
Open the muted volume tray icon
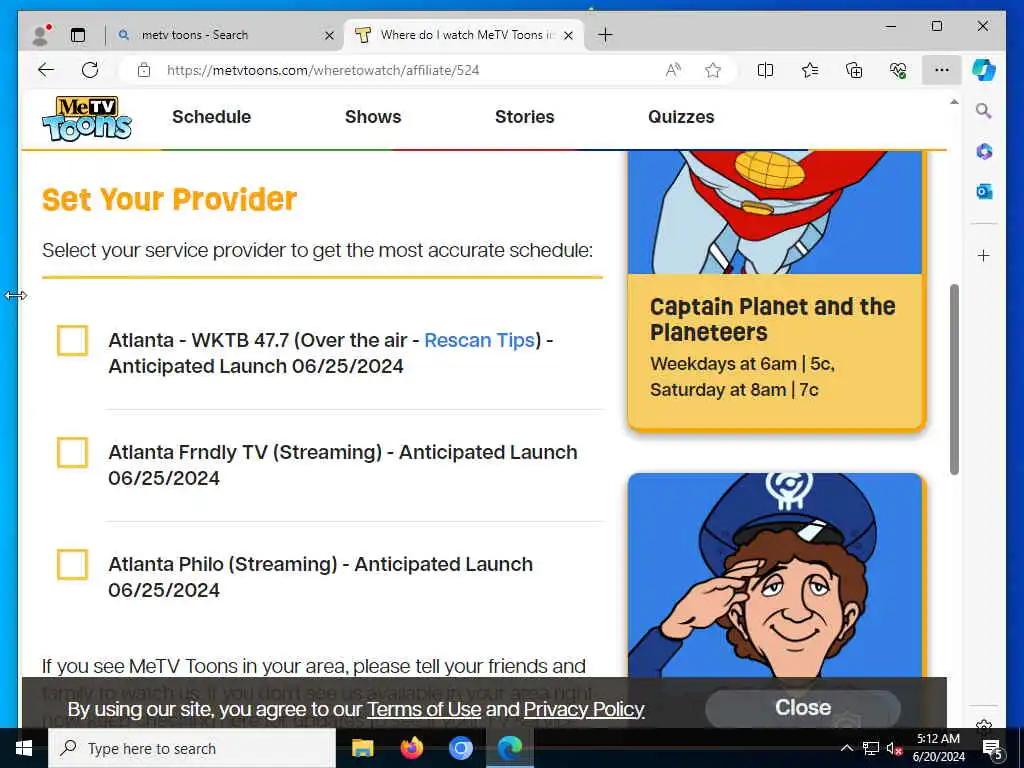coord(894,748)
